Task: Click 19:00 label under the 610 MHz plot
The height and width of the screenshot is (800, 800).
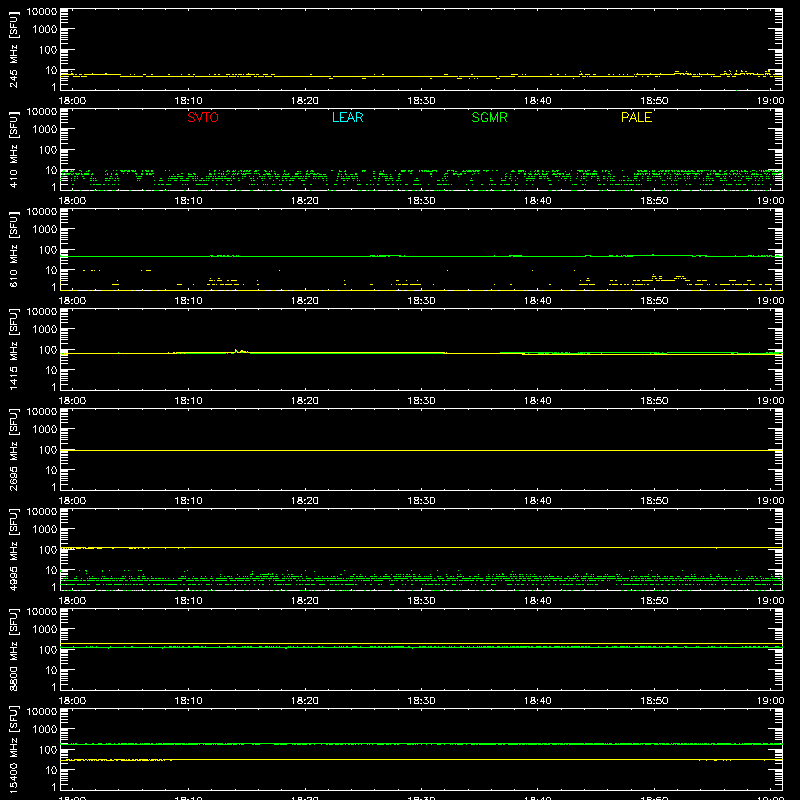Action: pos(770,301)
